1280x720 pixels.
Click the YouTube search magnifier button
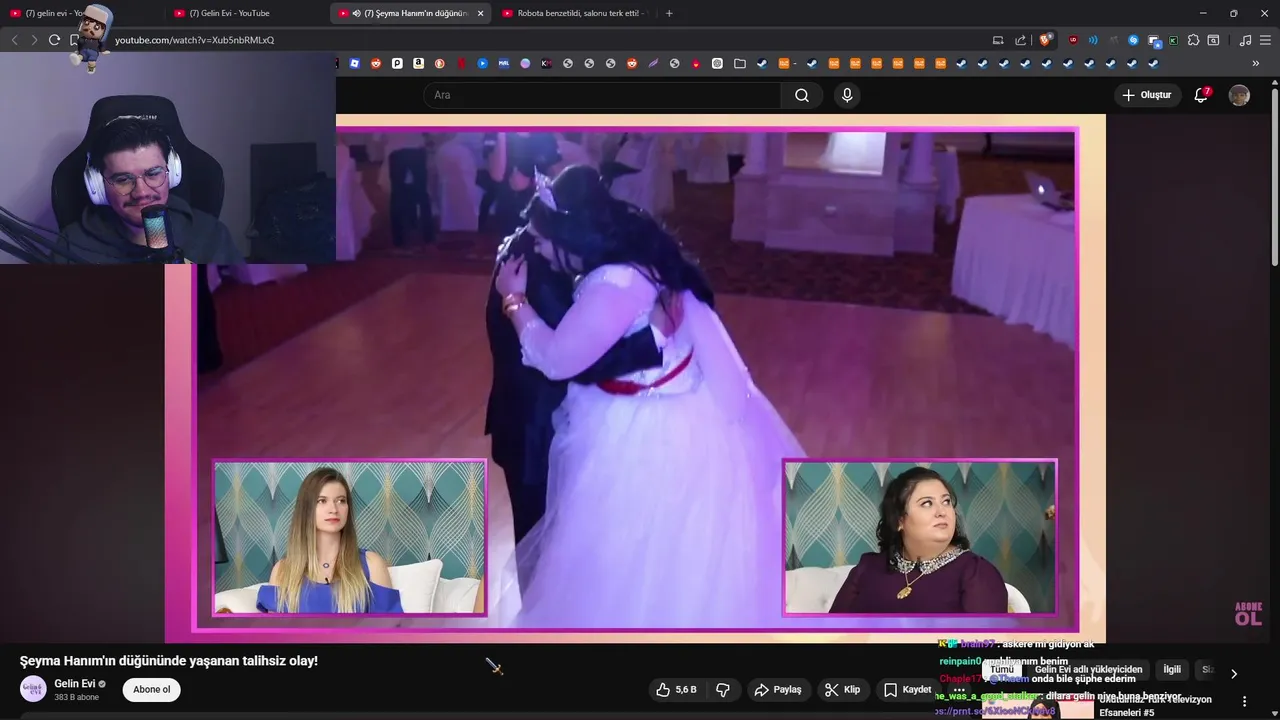(x=802, y=95)
